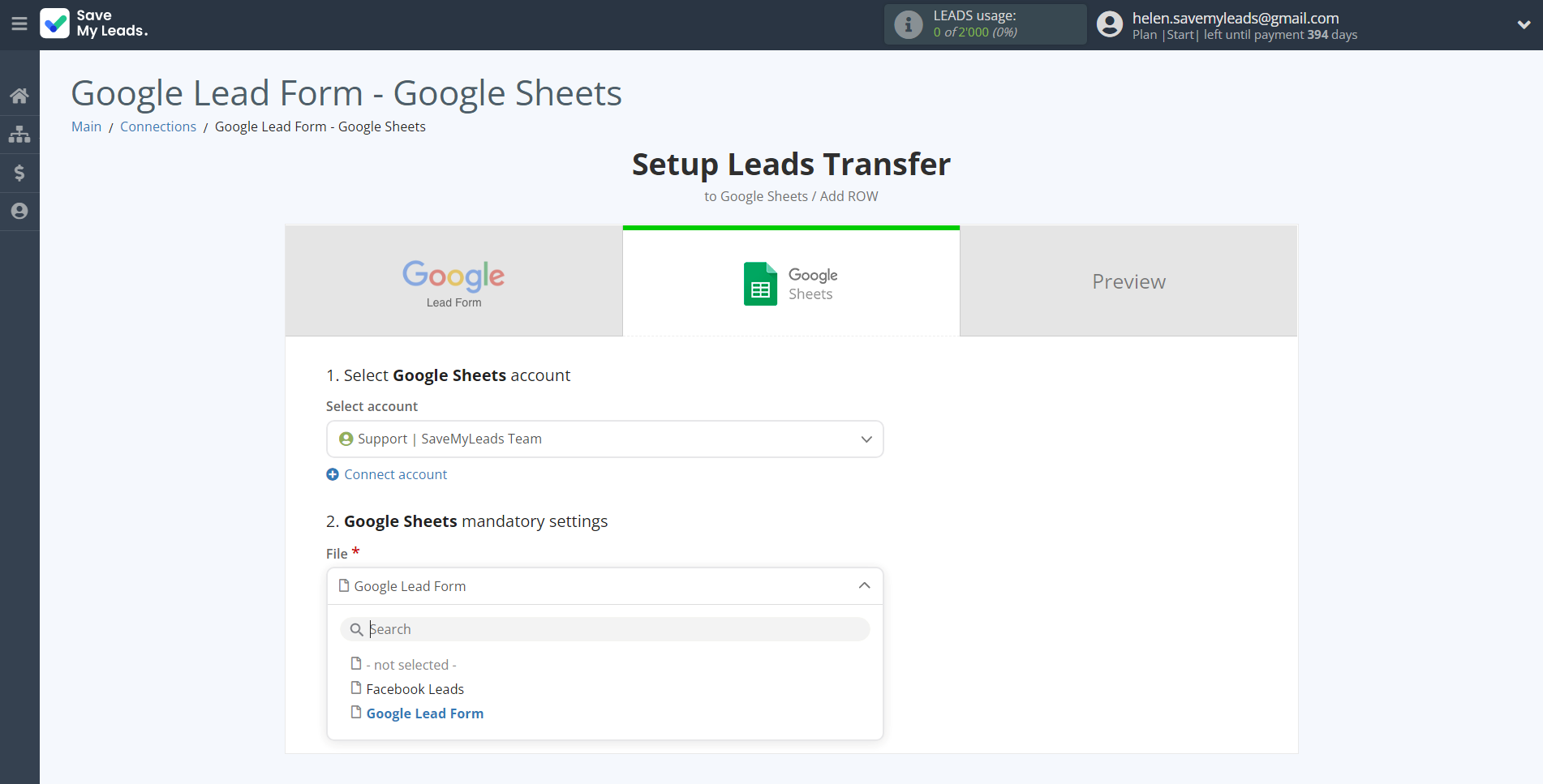The image size is (1543, 784).
Task: Switch to the Preview tab
Action: click(x=1128, y=281)
